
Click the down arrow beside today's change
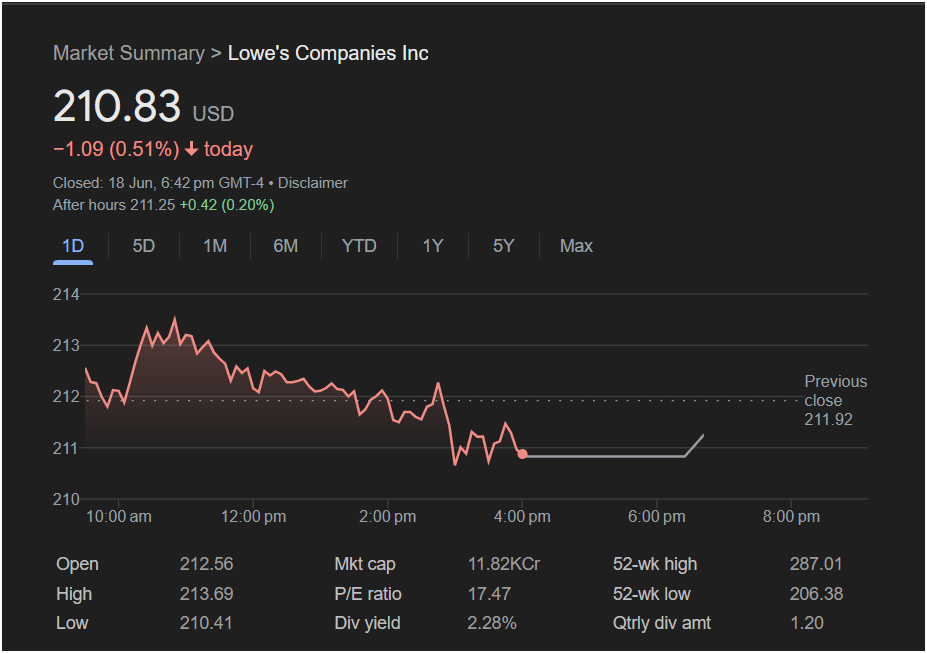pyautogui.click(x=191, y=150)
